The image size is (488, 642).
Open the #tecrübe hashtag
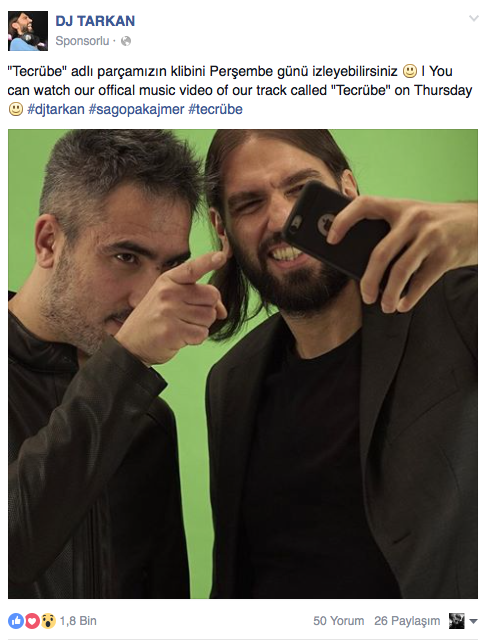[x=215, y=109]
